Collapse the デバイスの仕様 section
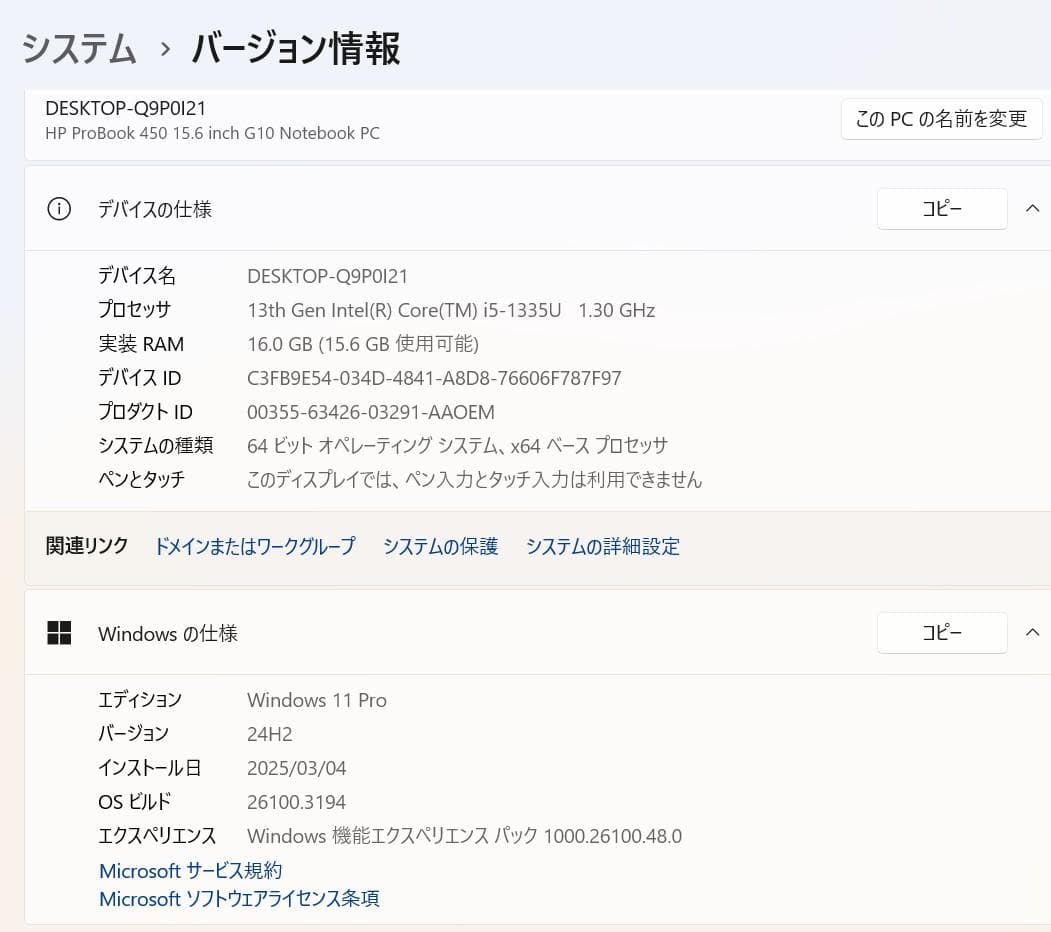The height and width of the screenshot is (932, 1051). [1033, 209]
